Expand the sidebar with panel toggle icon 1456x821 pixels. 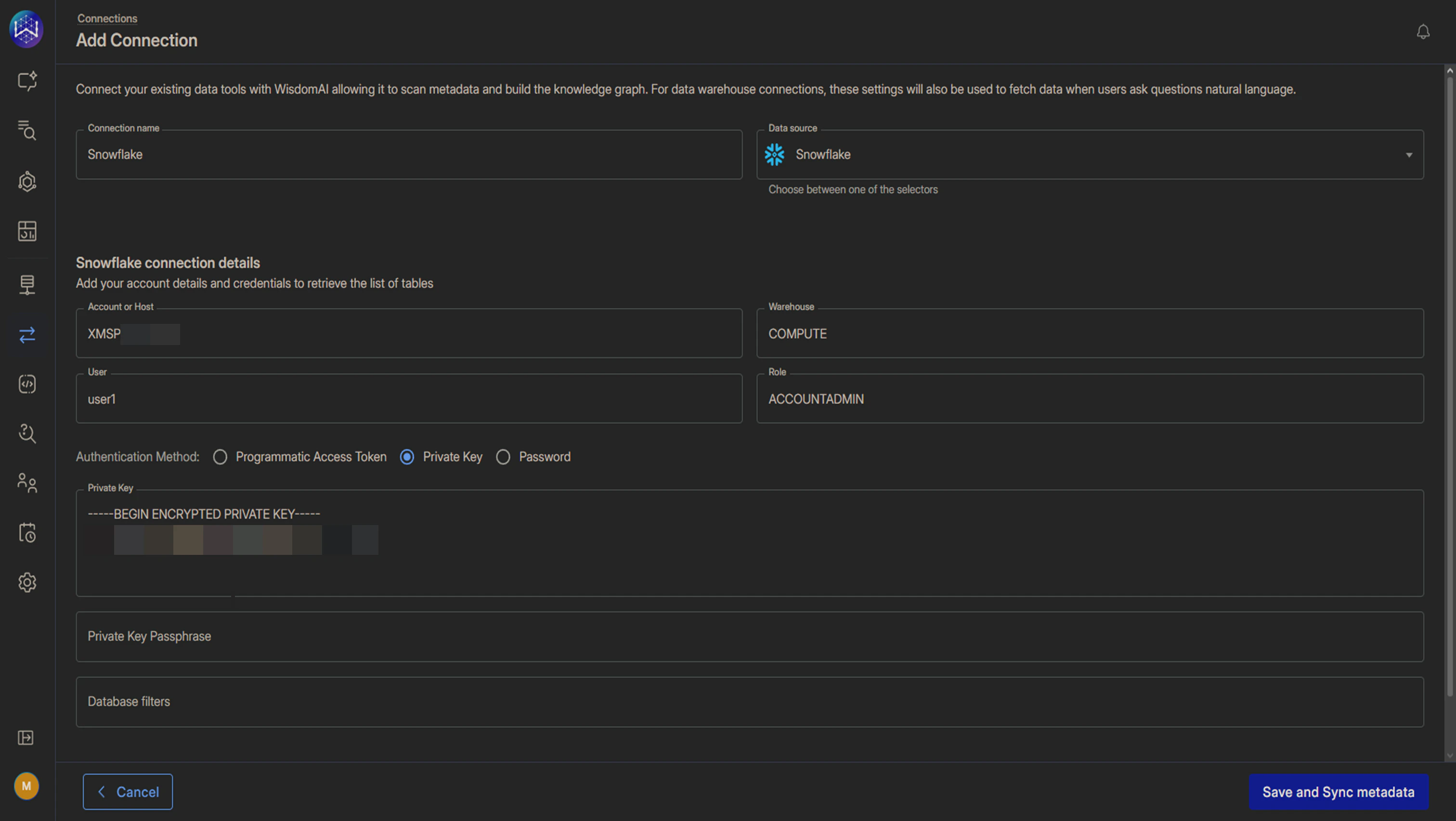pos(26,737)
